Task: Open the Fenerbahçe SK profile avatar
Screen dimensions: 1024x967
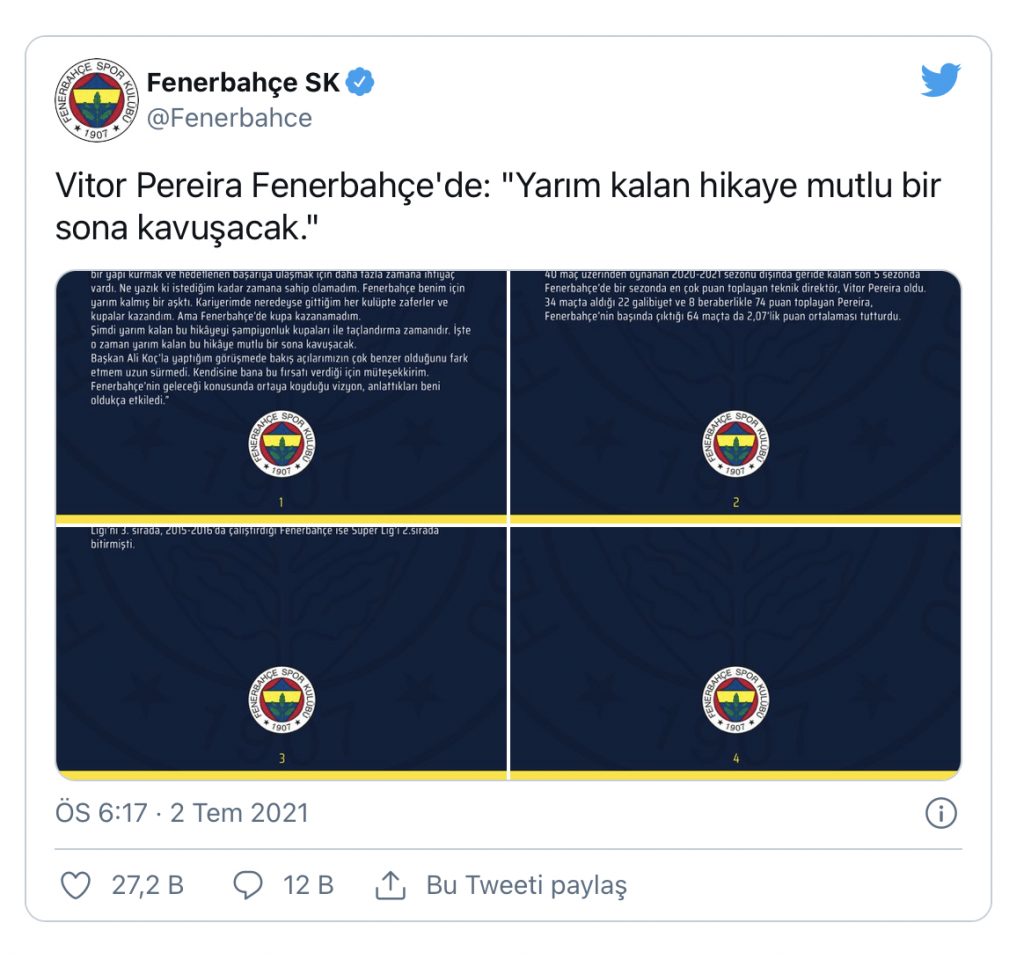Action: point(97,100)
